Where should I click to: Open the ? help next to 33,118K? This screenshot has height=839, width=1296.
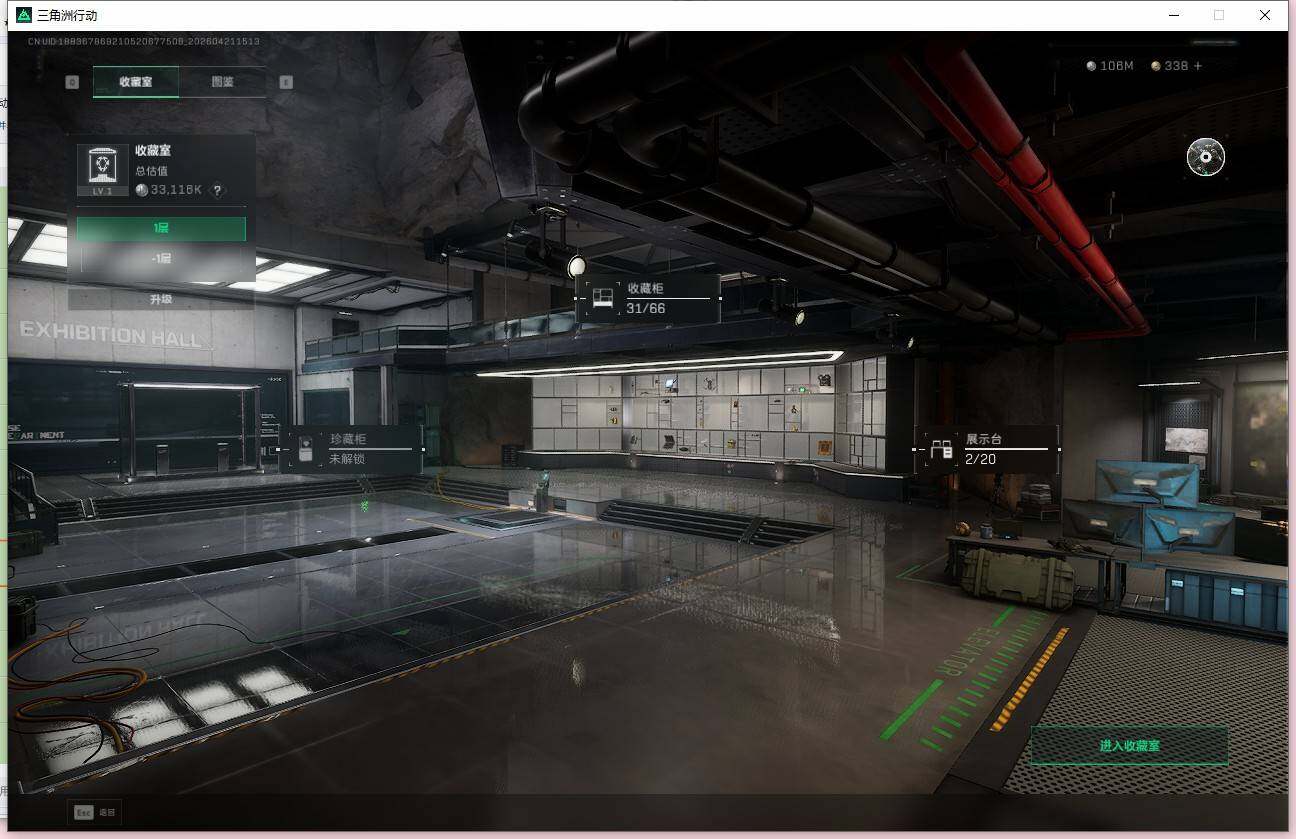point(217,190)
